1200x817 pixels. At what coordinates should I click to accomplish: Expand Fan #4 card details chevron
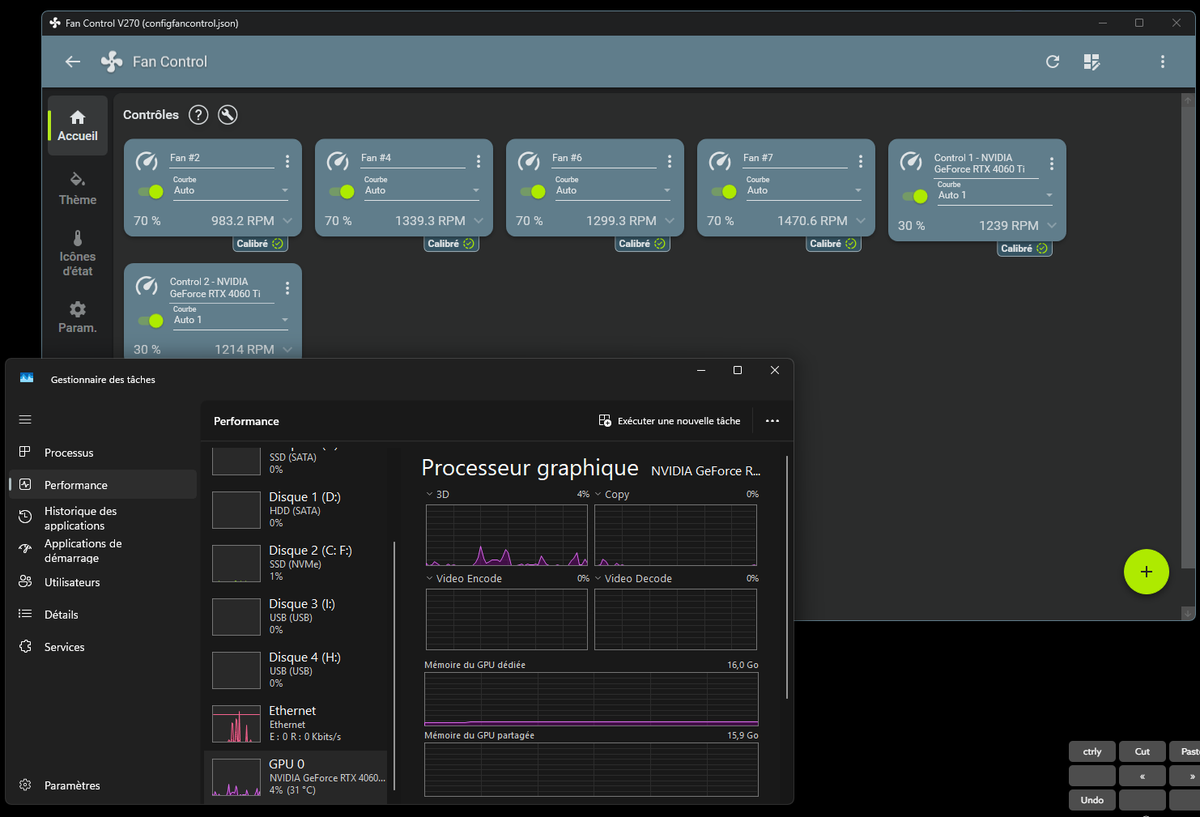(x=479, y=221)
